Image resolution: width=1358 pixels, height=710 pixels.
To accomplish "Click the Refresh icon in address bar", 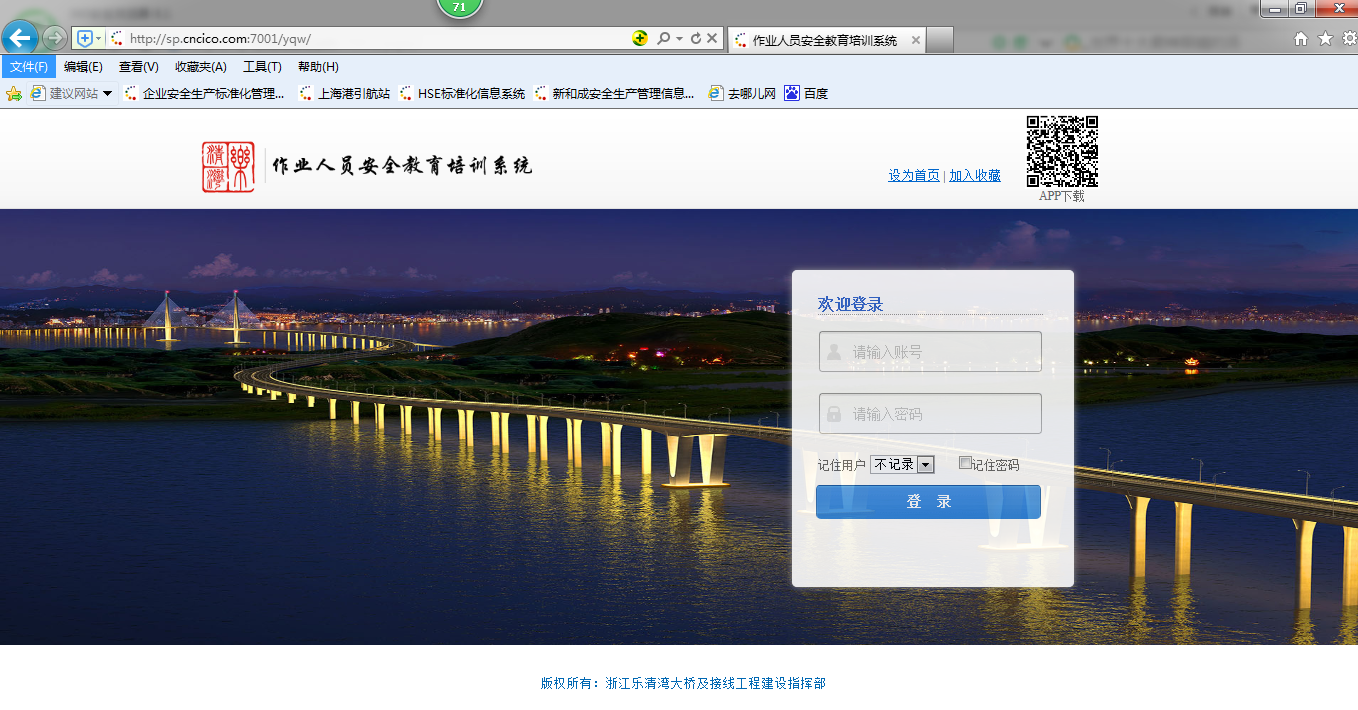I will point(696,38).
